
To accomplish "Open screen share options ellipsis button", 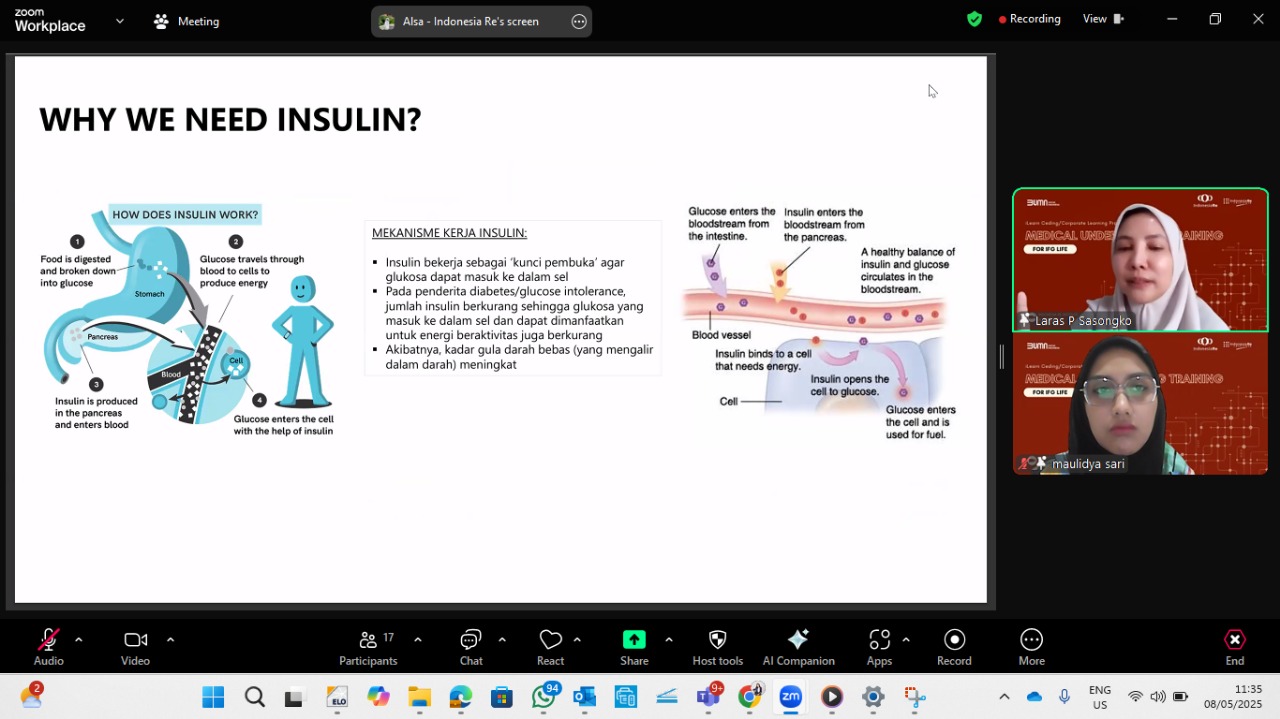I will click(579, 22).
